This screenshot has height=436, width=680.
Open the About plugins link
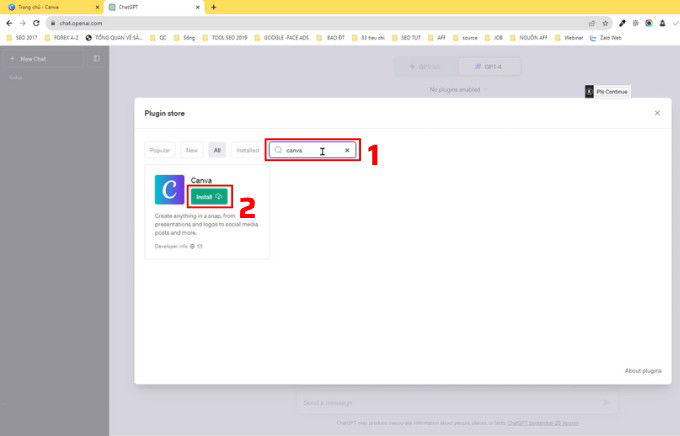pos(643,370)
